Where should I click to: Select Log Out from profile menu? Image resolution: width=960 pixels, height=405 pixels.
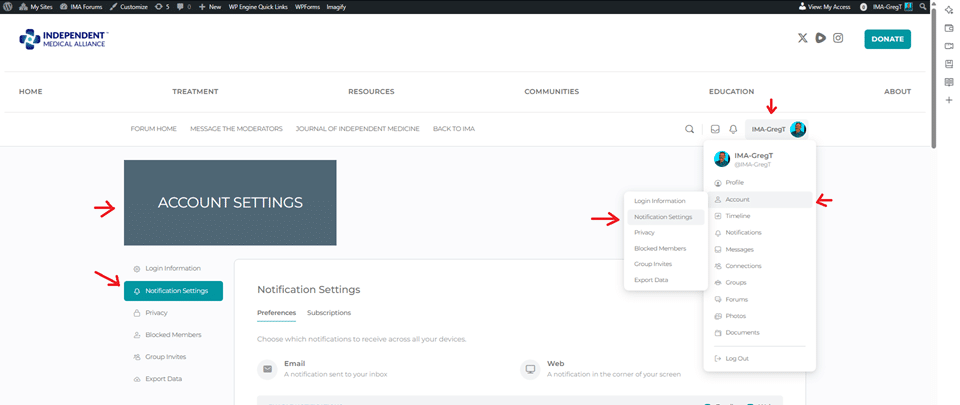[736, 358]
